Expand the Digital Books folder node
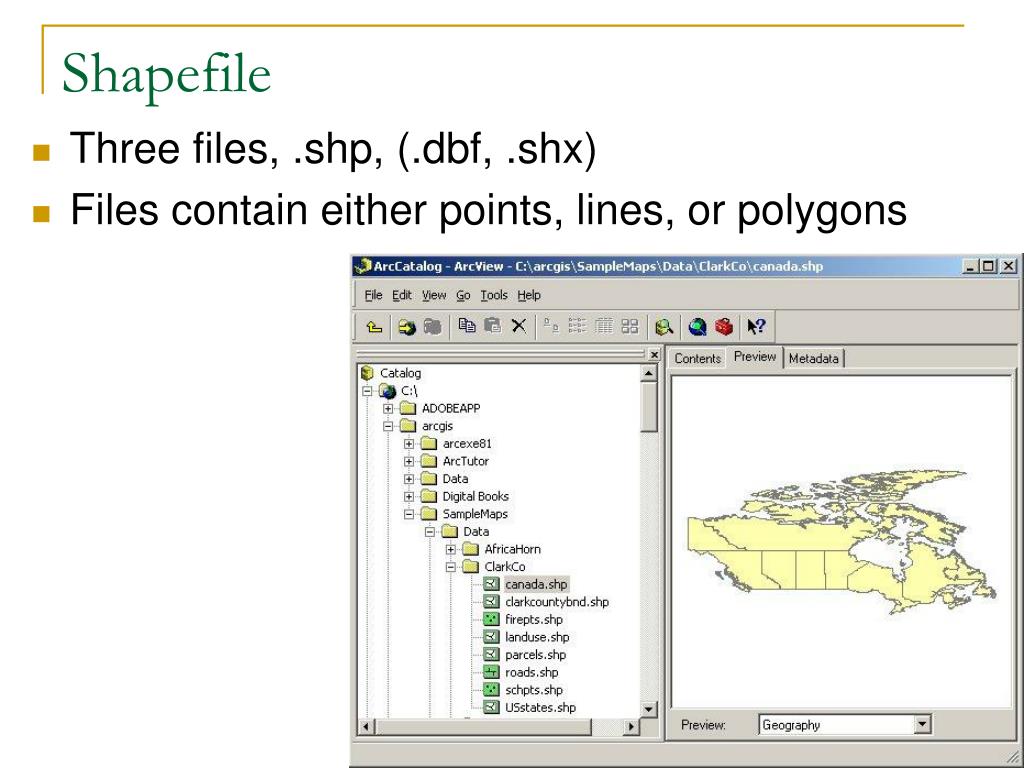 click(x=409, y=496)
